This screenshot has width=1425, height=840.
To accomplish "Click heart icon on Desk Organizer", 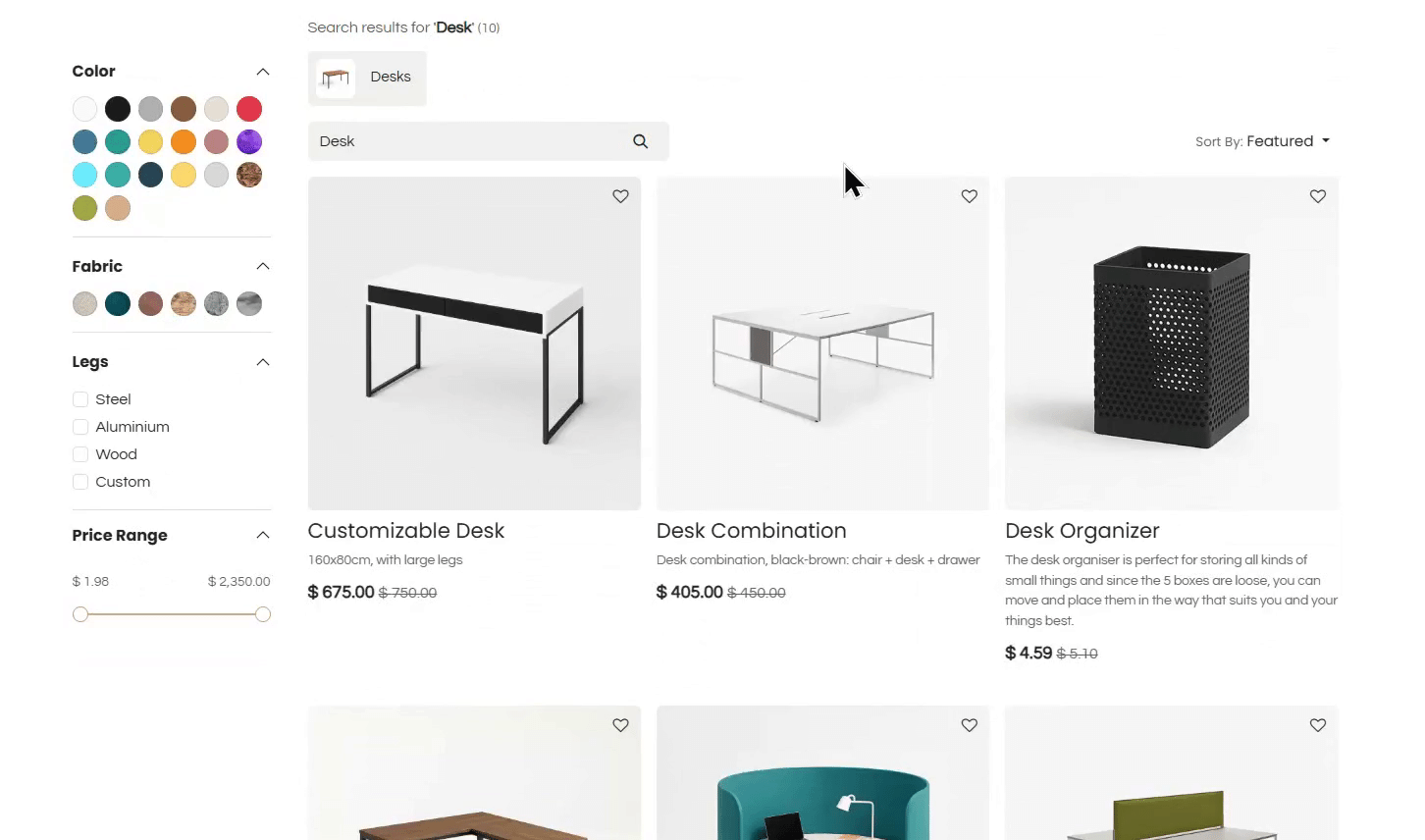I will 1317,196.
